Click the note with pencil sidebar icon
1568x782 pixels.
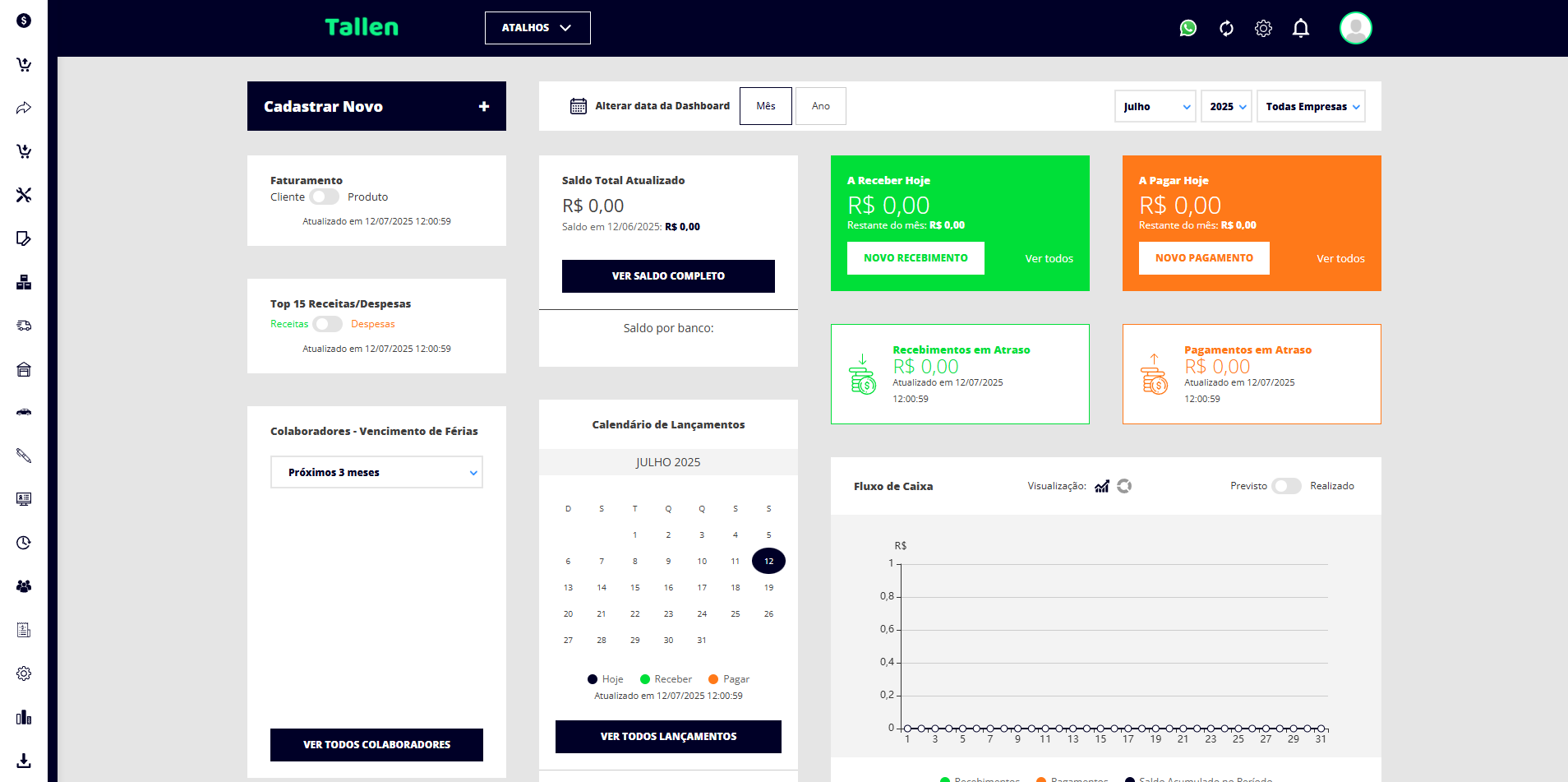[x=24, y=238]
